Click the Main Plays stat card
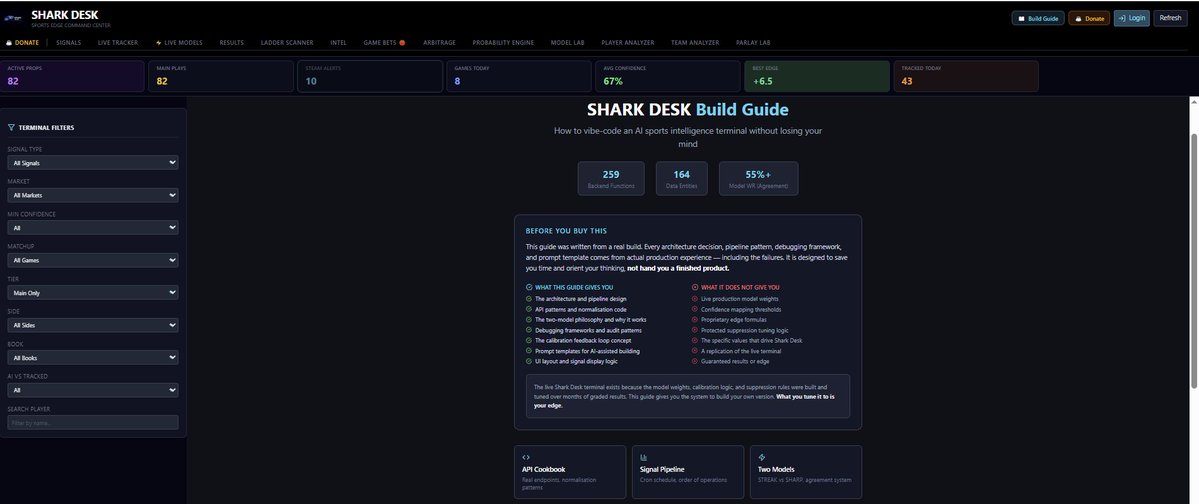The height and width of the screenshot is (504, 1199). tap(221, 76)
